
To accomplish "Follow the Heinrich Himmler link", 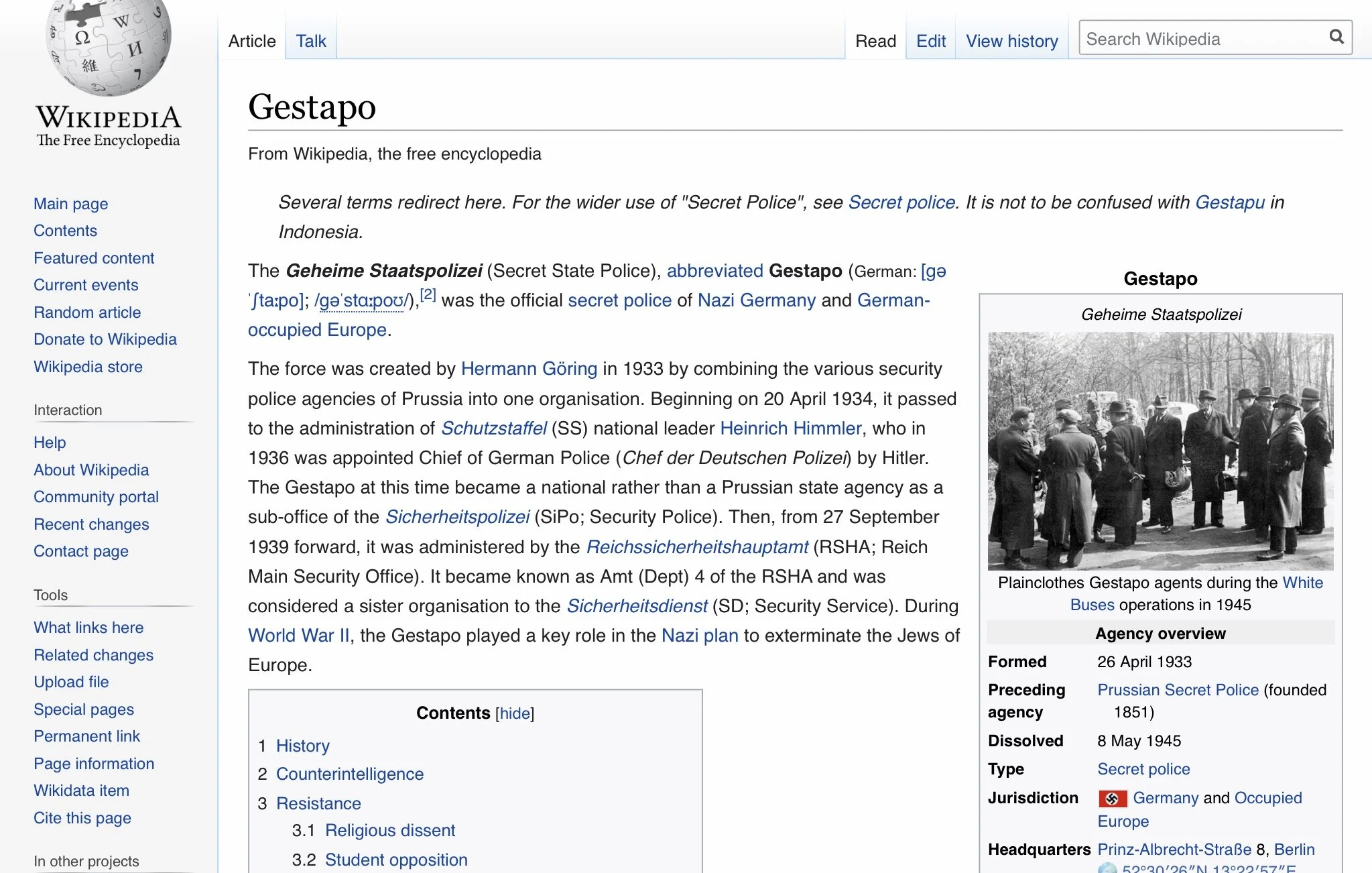I will click(x=790, y=428).
